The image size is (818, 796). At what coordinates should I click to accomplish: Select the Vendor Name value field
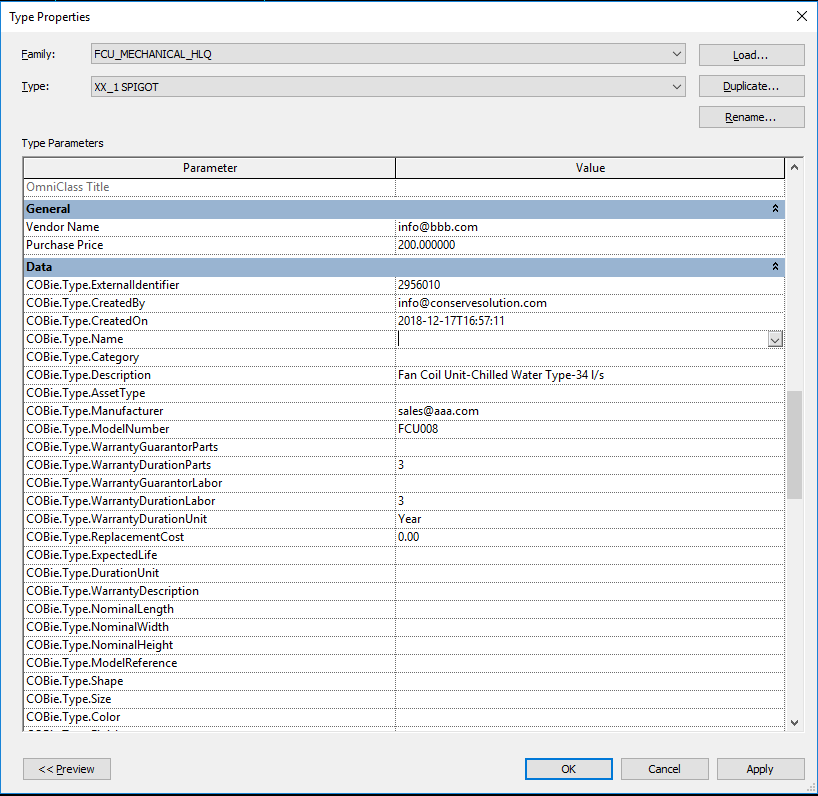pos(590,227)
